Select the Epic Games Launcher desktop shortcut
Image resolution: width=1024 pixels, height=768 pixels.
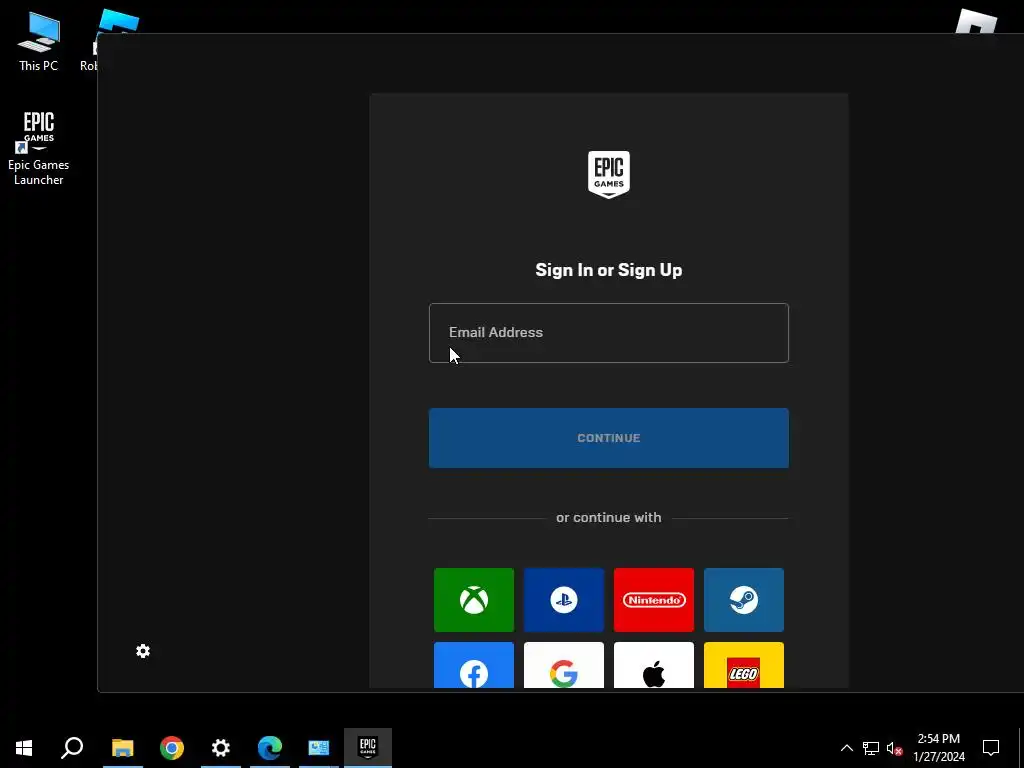(x=39, y=148)
